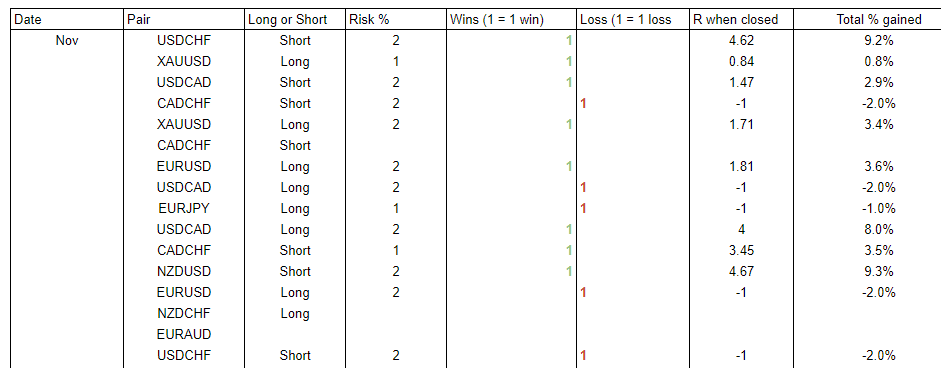Select the Pair column header

pyautogui.click(x=184, y=19)
